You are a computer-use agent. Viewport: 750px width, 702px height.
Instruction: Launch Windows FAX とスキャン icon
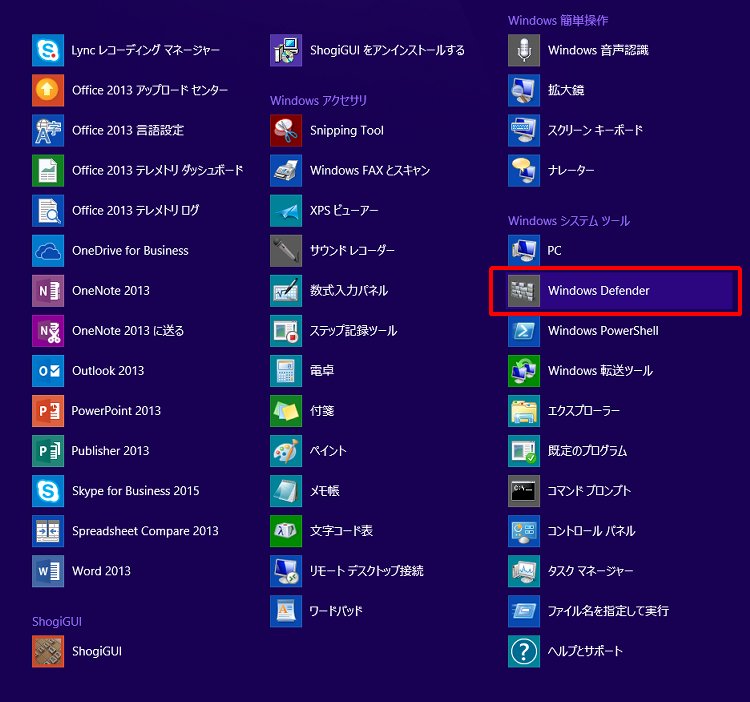point(286,170)
